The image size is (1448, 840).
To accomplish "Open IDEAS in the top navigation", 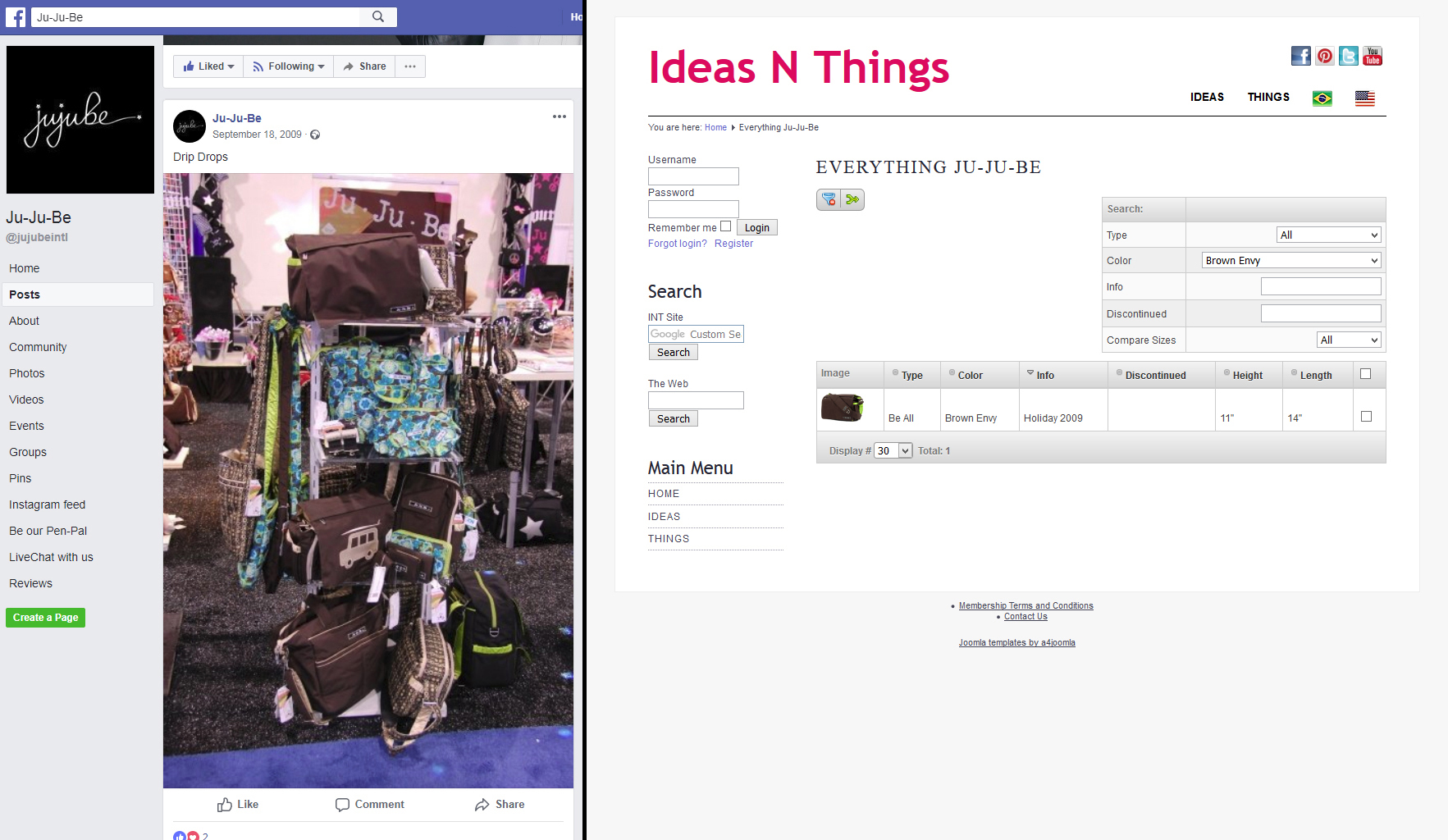I will click(1207, 97).
